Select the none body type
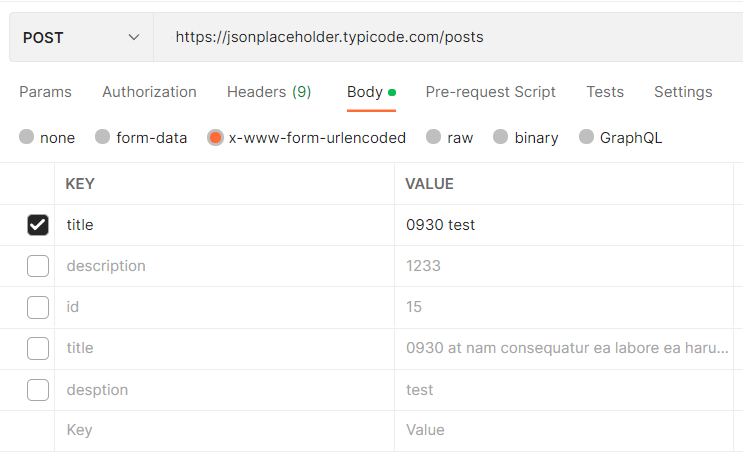The image size is (743, 467). point(27,137)
